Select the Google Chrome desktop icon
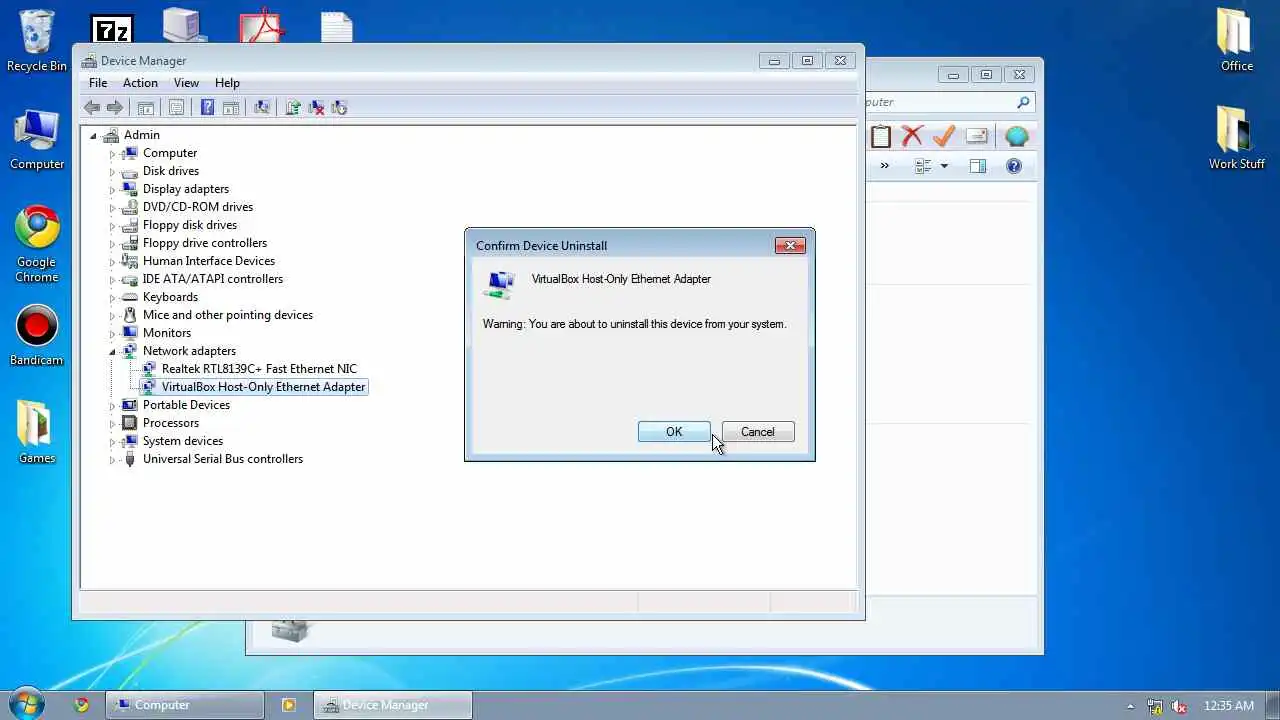 [37, 245]
